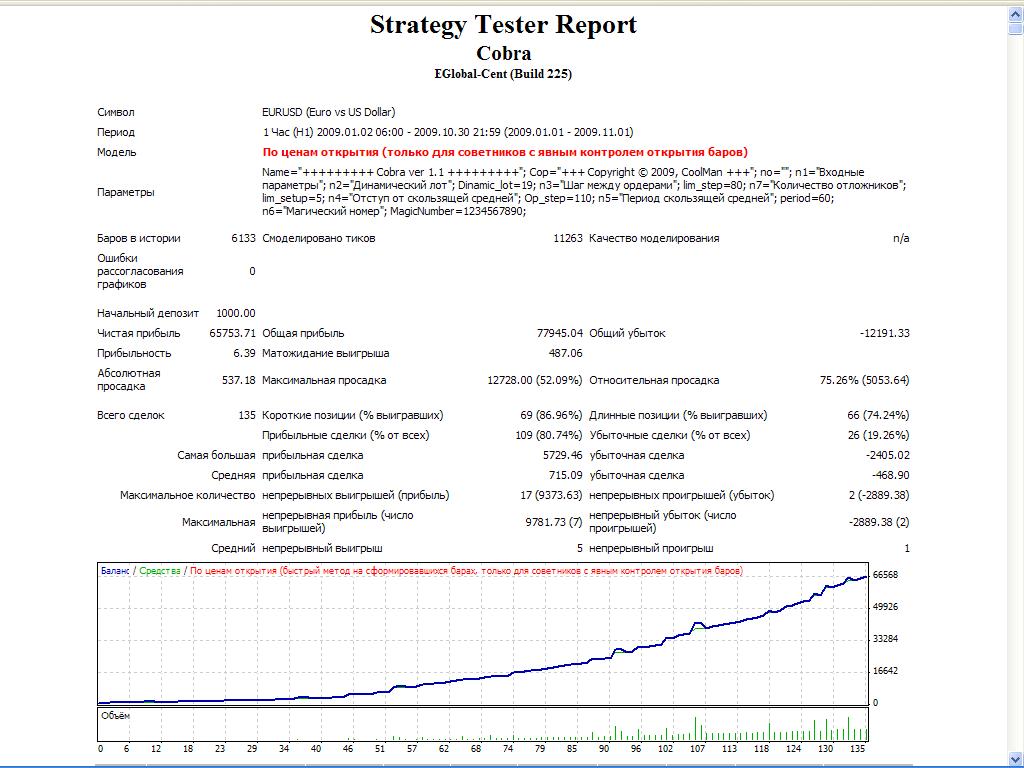The image size is (1024, 768).
Task: Click the maximal drawdown value 12728.00 (52.09%)
Action: point(534,380)
